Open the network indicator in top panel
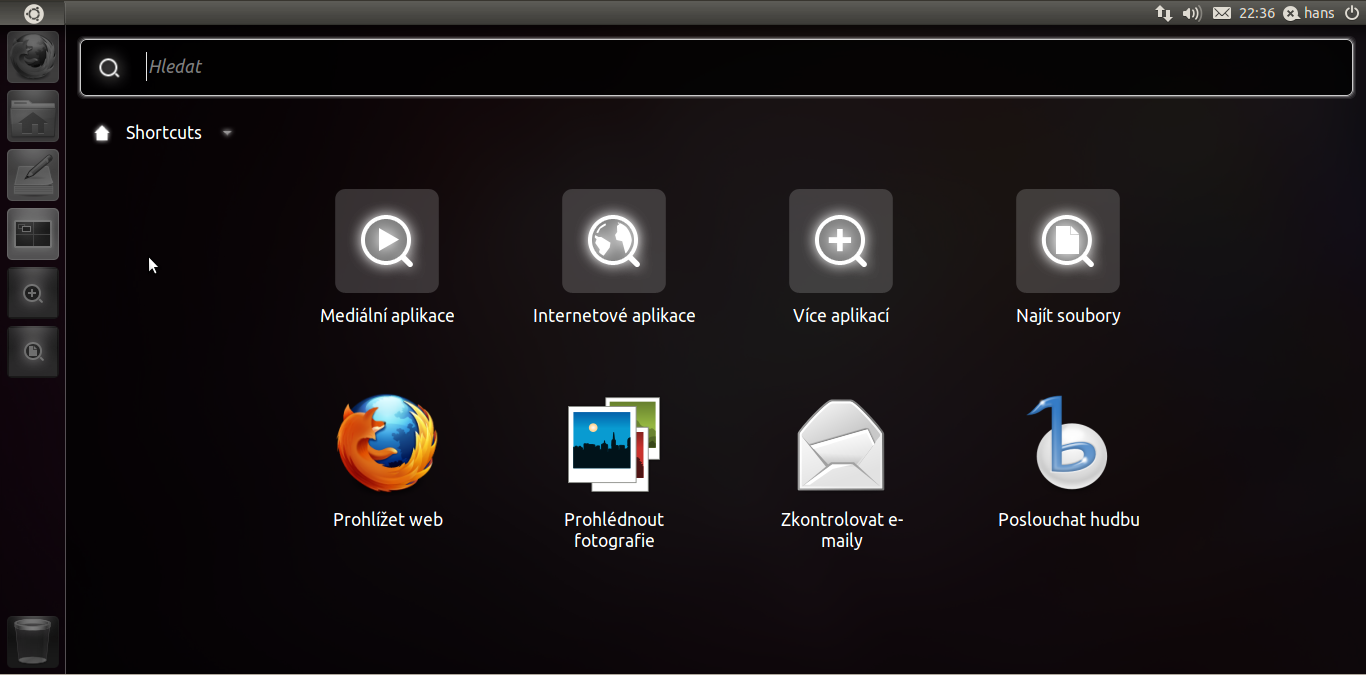 point(1164,13)
